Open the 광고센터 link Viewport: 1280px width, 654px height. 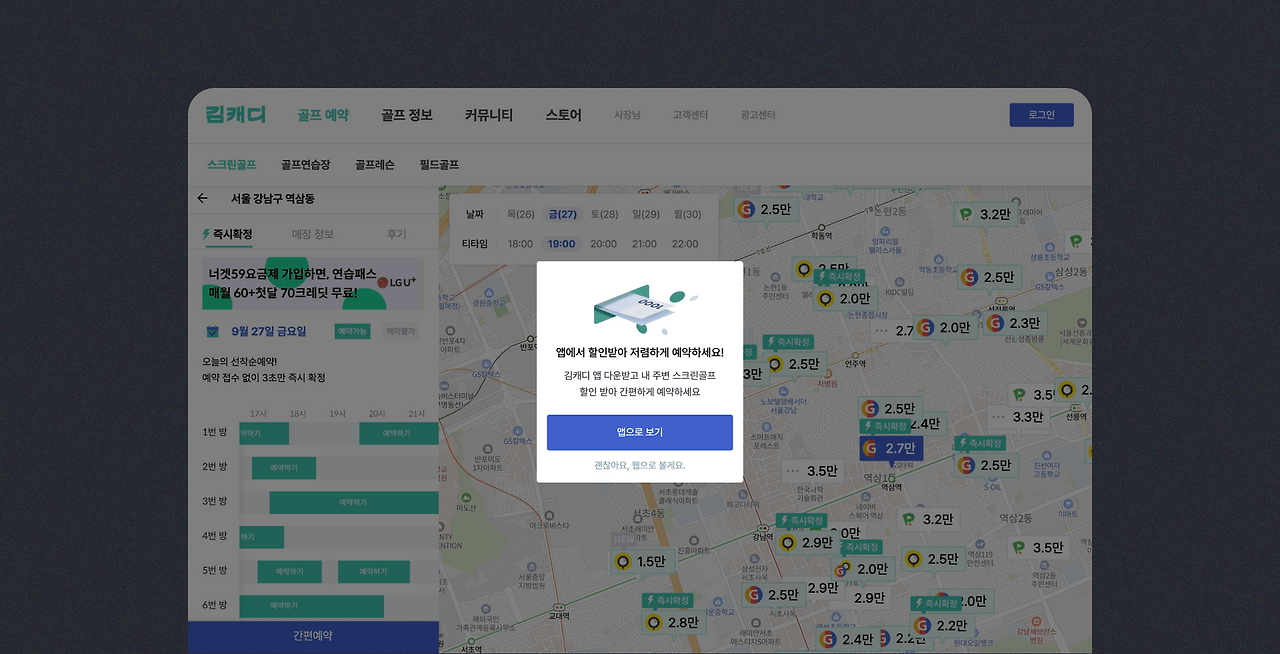[758, 115]
